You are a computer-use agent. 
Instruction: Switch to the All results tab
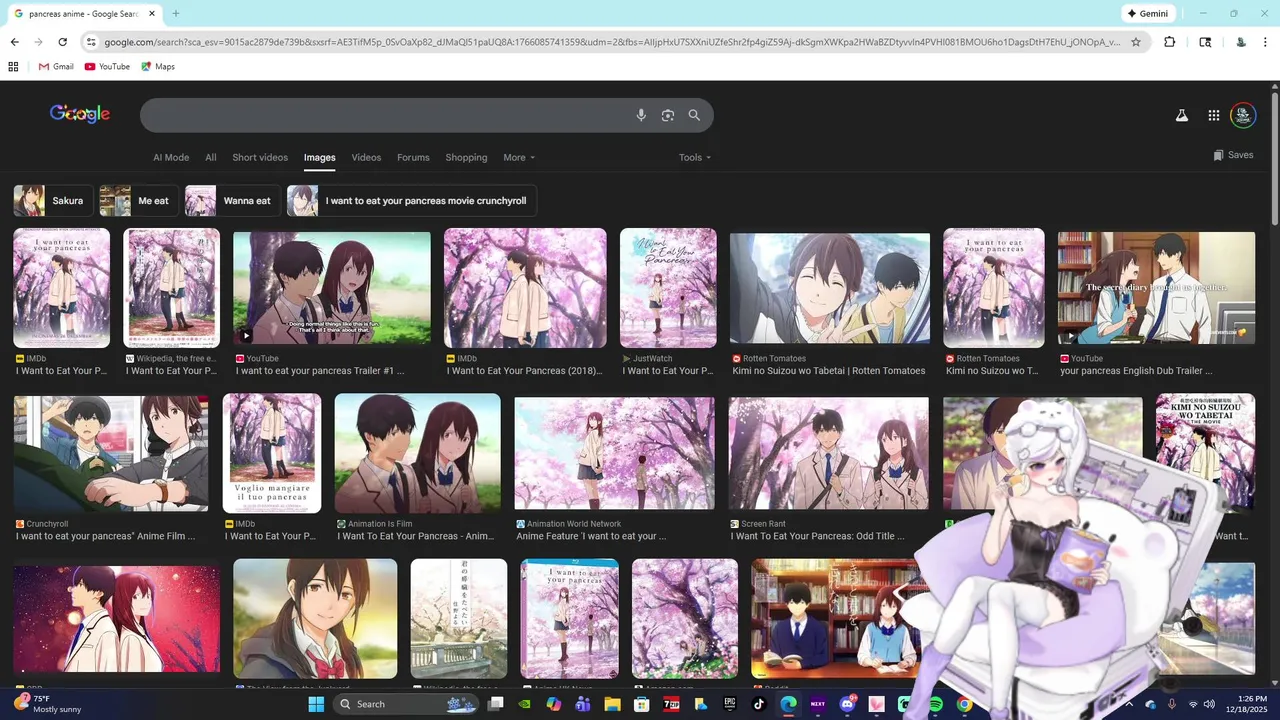point(211,157)
